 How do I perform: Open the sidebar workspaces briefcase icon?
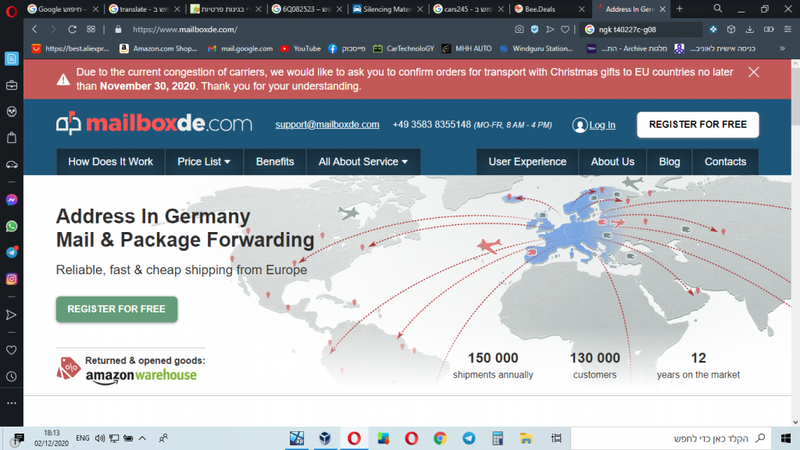click(x=11, y=85)
